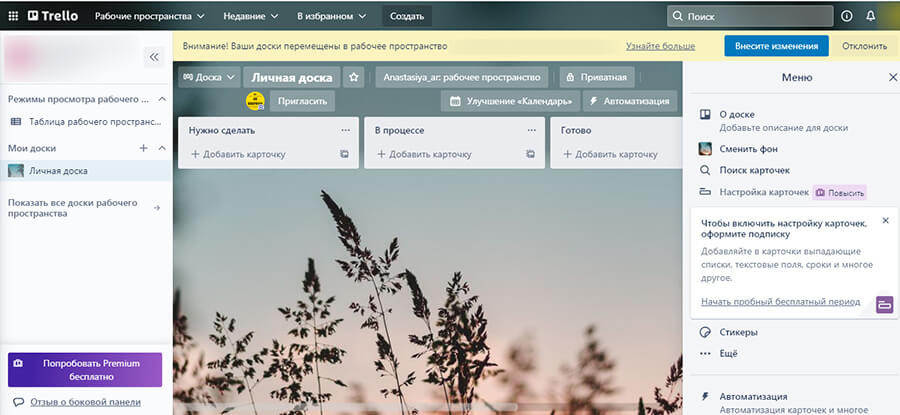Open Поиск карточек menu item
900x415 pixels.
755,170
